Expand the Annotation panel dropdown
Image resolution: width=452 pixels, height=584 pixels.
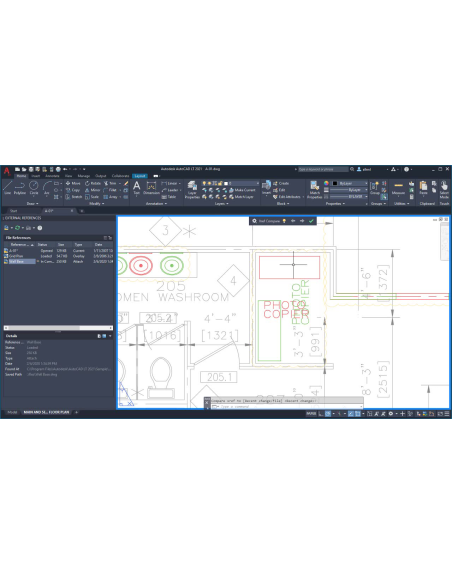coord(156,204)
